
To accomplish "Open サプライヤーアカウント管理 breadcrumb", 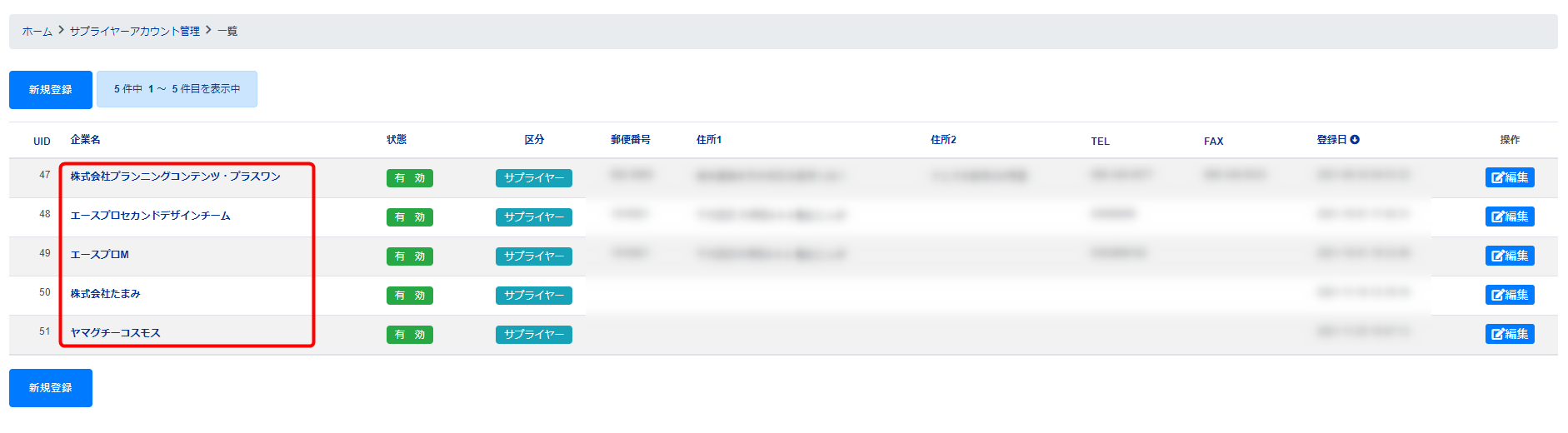I will [135, 32].
